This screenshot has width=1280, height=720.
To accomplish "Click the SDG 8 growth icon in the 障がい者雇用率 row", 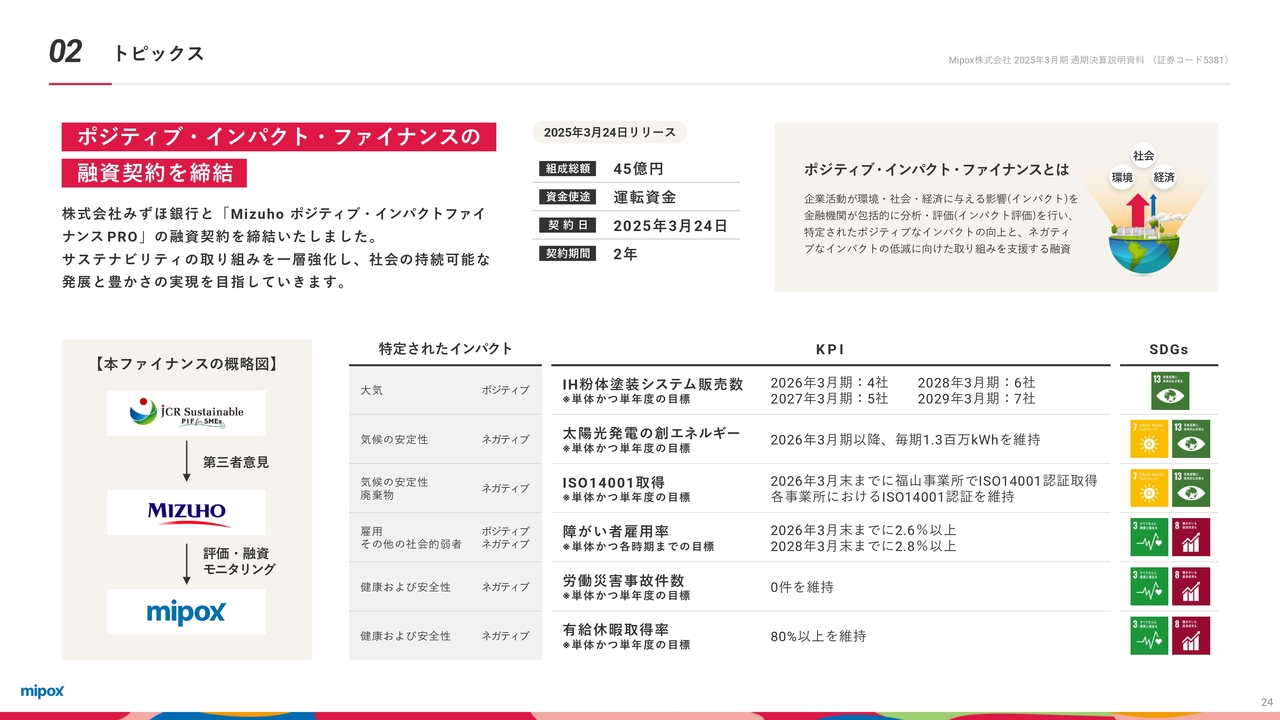I will [x=1191, y=537].
